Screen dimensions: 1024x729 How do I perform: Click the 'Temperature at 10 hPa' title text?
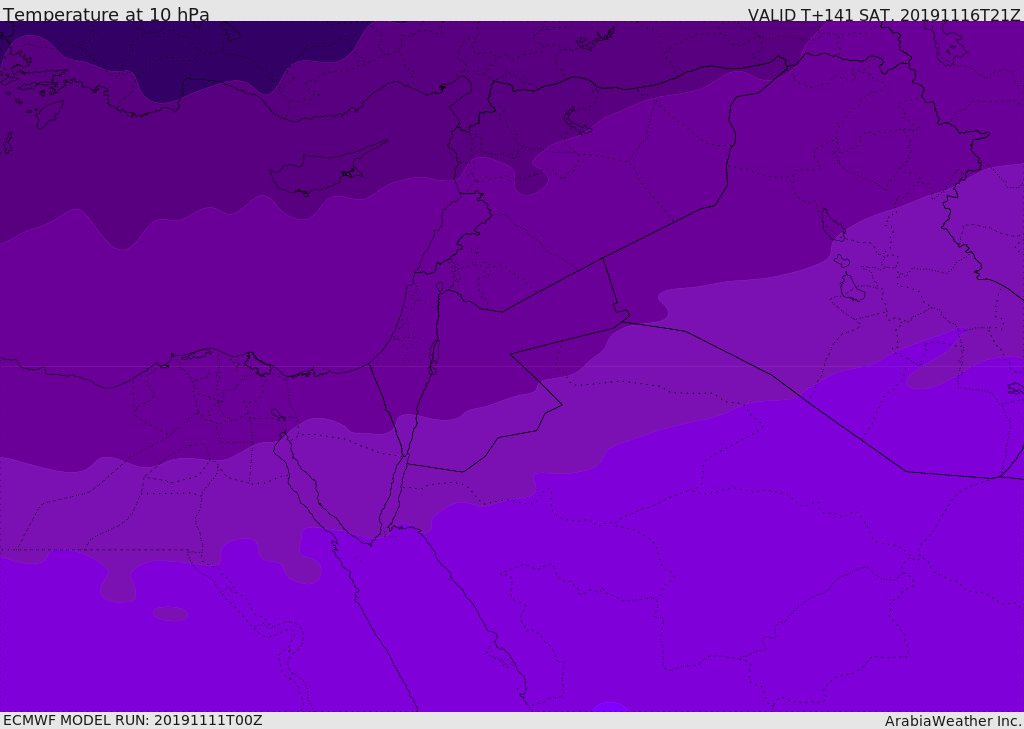(x=106, y=14)
